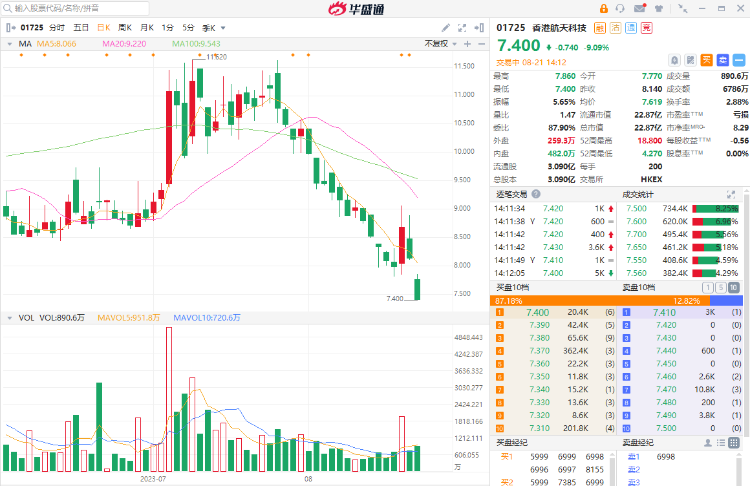
Task: Click the blue 卖 sell button
Action: (723, 60)
